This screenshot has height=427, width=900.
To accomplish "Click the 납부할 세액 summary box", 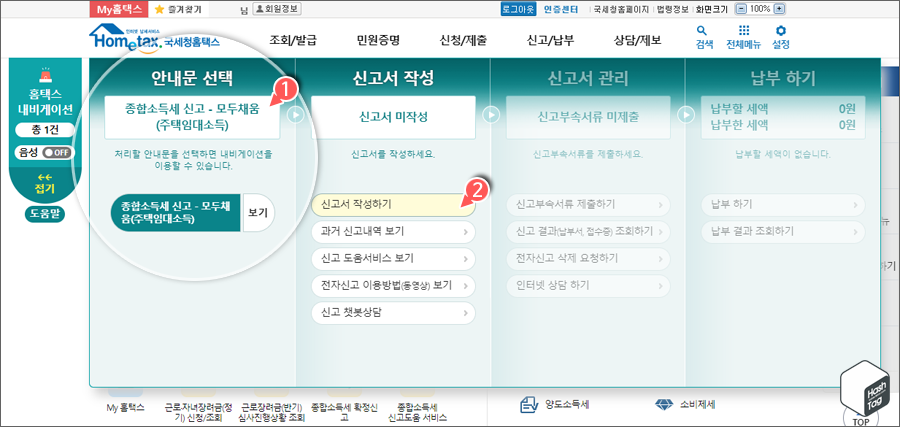I will click(x=783, y=117).
